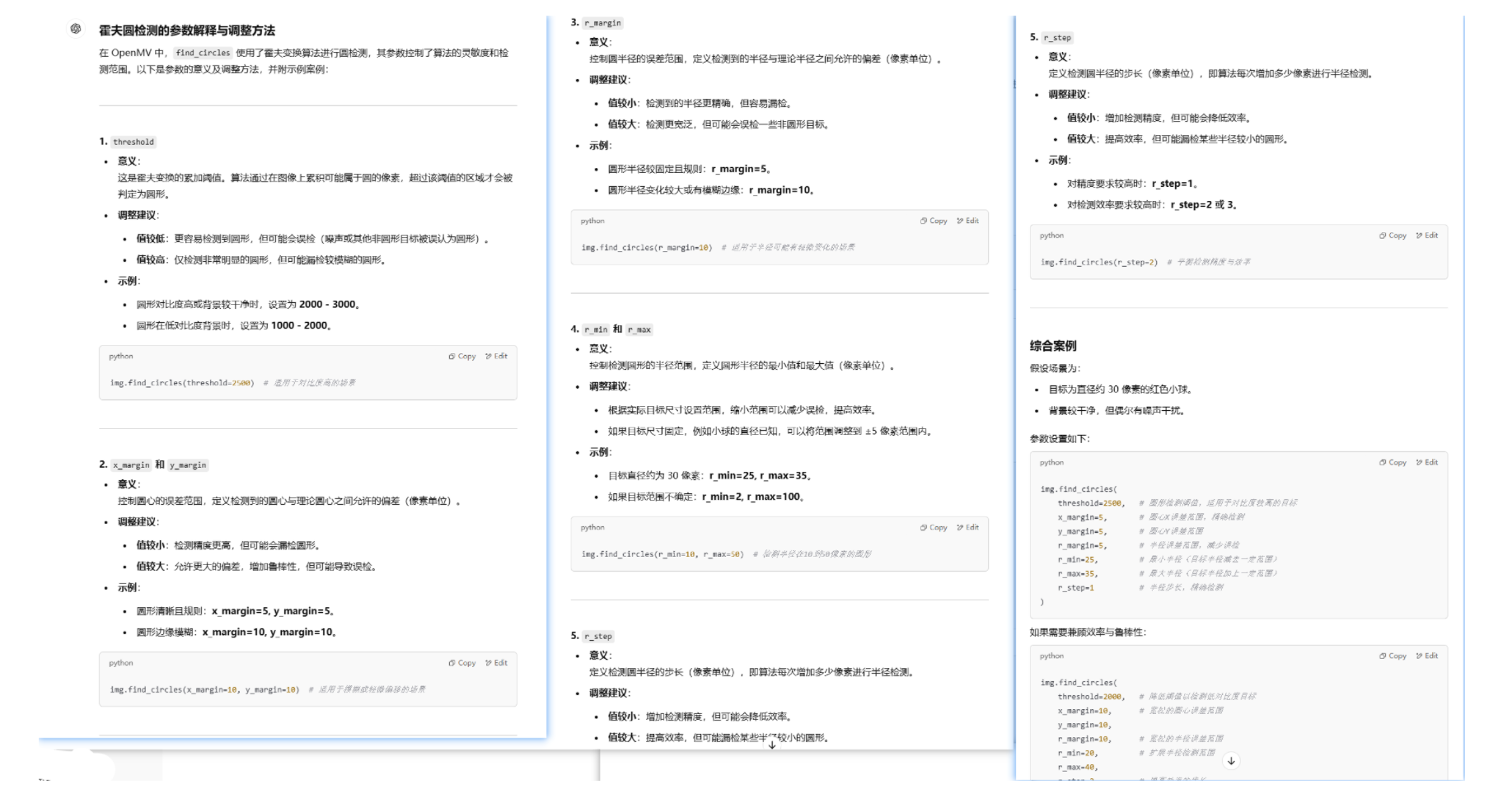This screenshot has width=1512, height=789.
Task: Click the bullet 背景较干净，但偶尔有噪声干扰
Action: coord(1116,411)
